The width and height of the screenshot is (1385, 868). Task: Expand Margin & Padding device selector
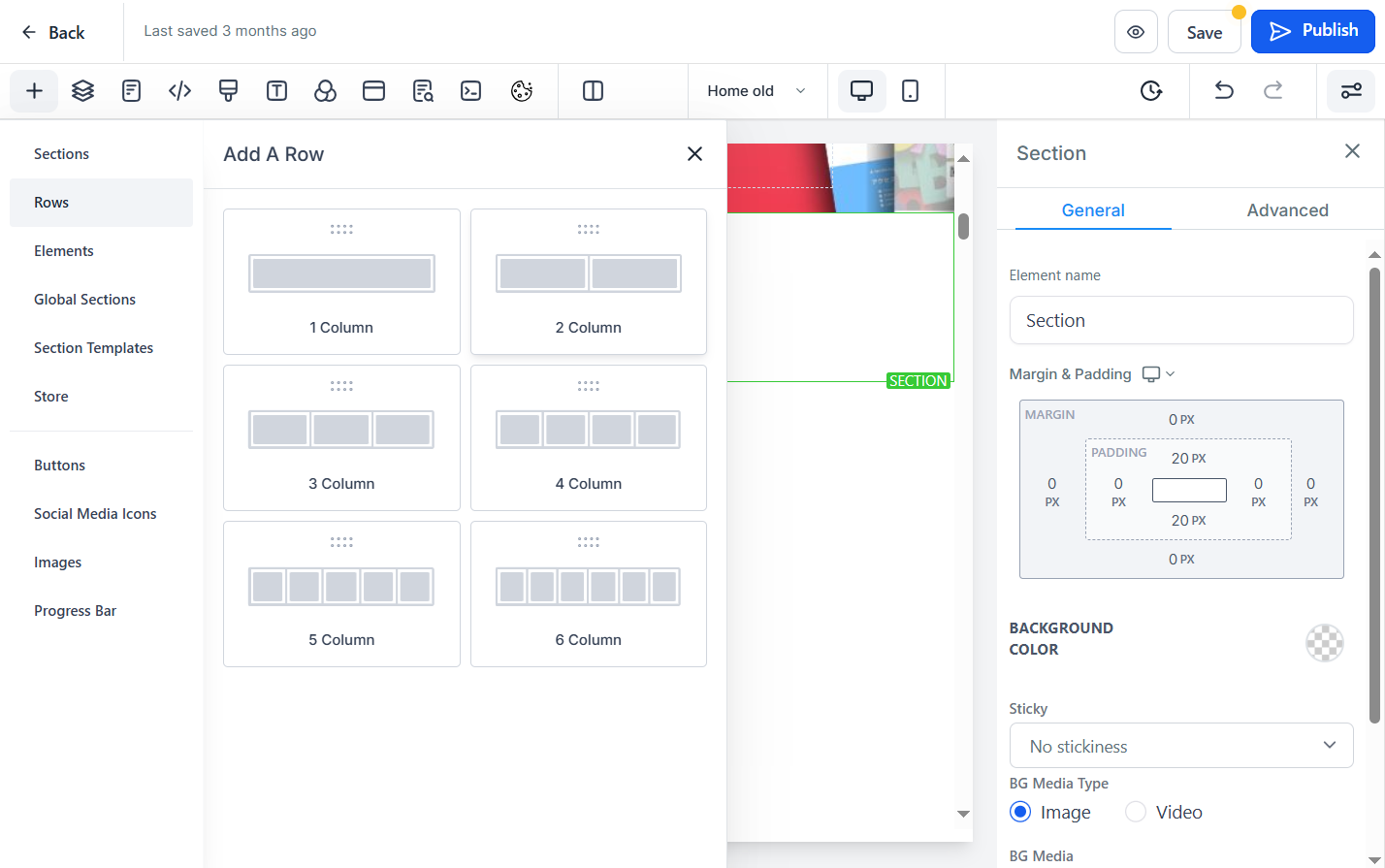(x=1159, y=374)
